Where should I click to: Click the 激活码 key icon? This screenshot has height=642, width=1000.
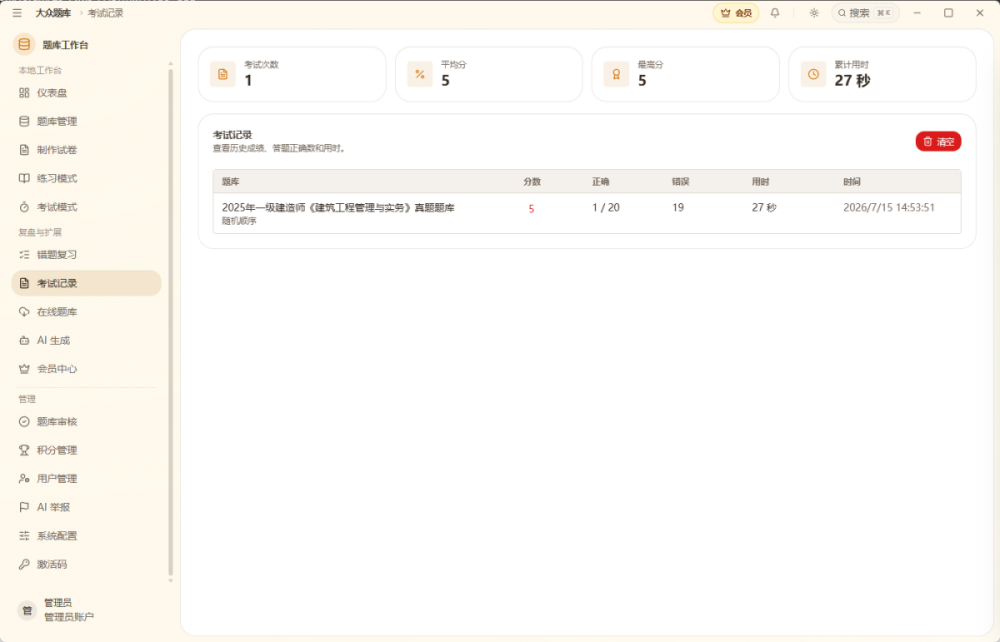click(24, 564)
